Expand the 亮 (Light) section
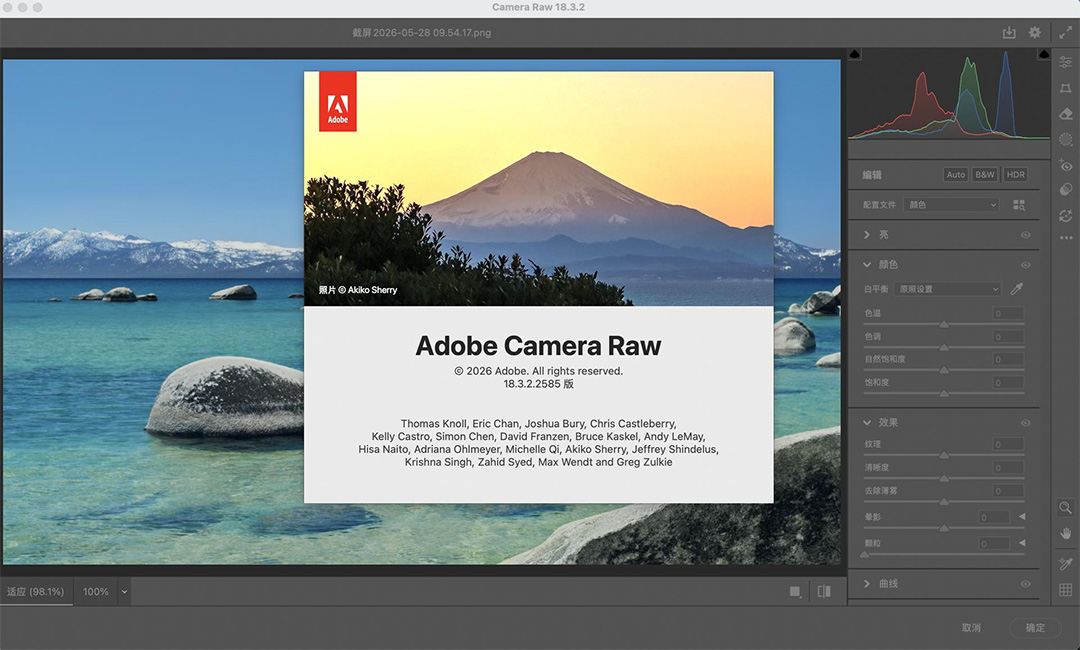The width and height of the screenshot is (1080, 650). 867,235
